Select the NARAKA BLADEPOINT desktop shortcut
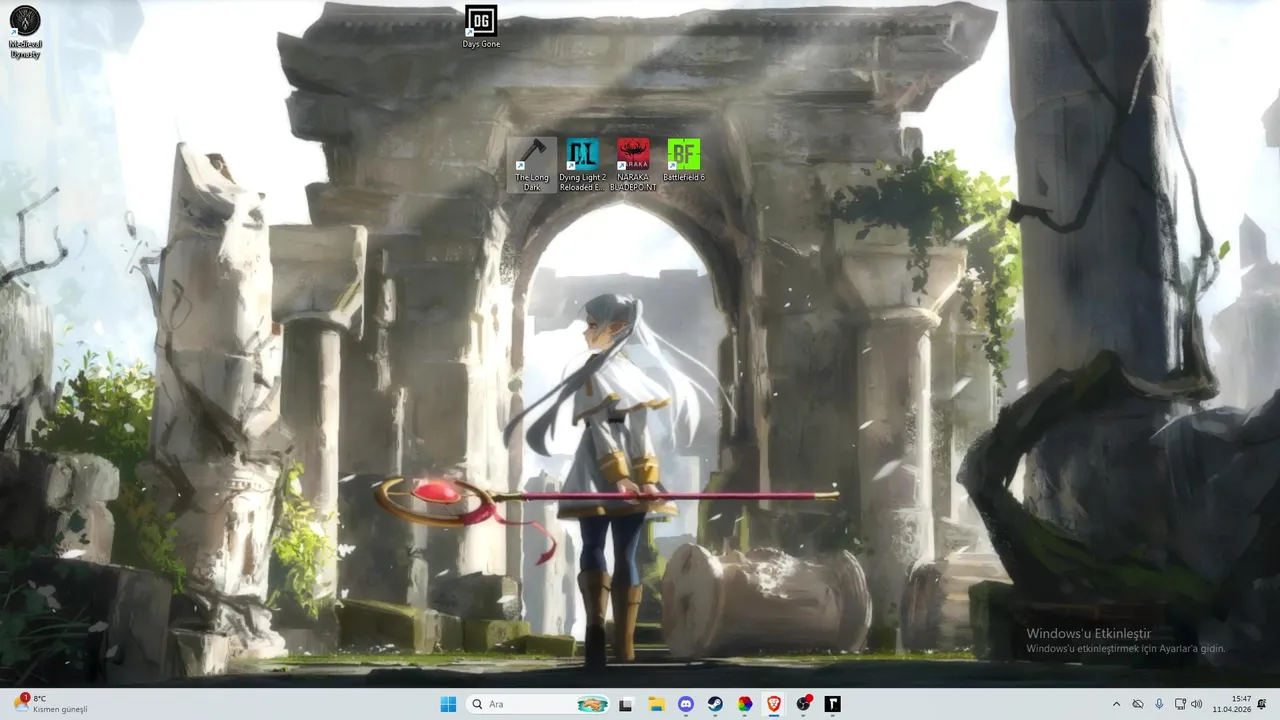 click(x=633, y=165)
